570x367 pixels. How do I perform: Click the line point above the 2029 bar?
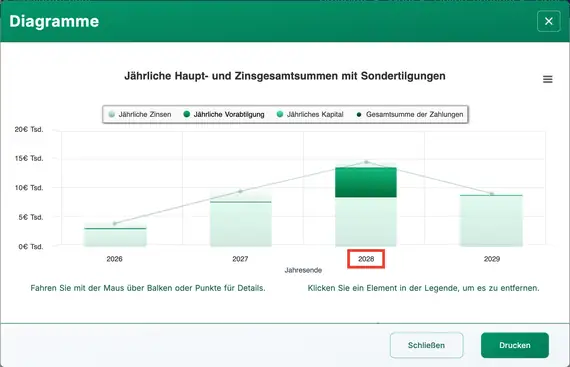(491, 194)
